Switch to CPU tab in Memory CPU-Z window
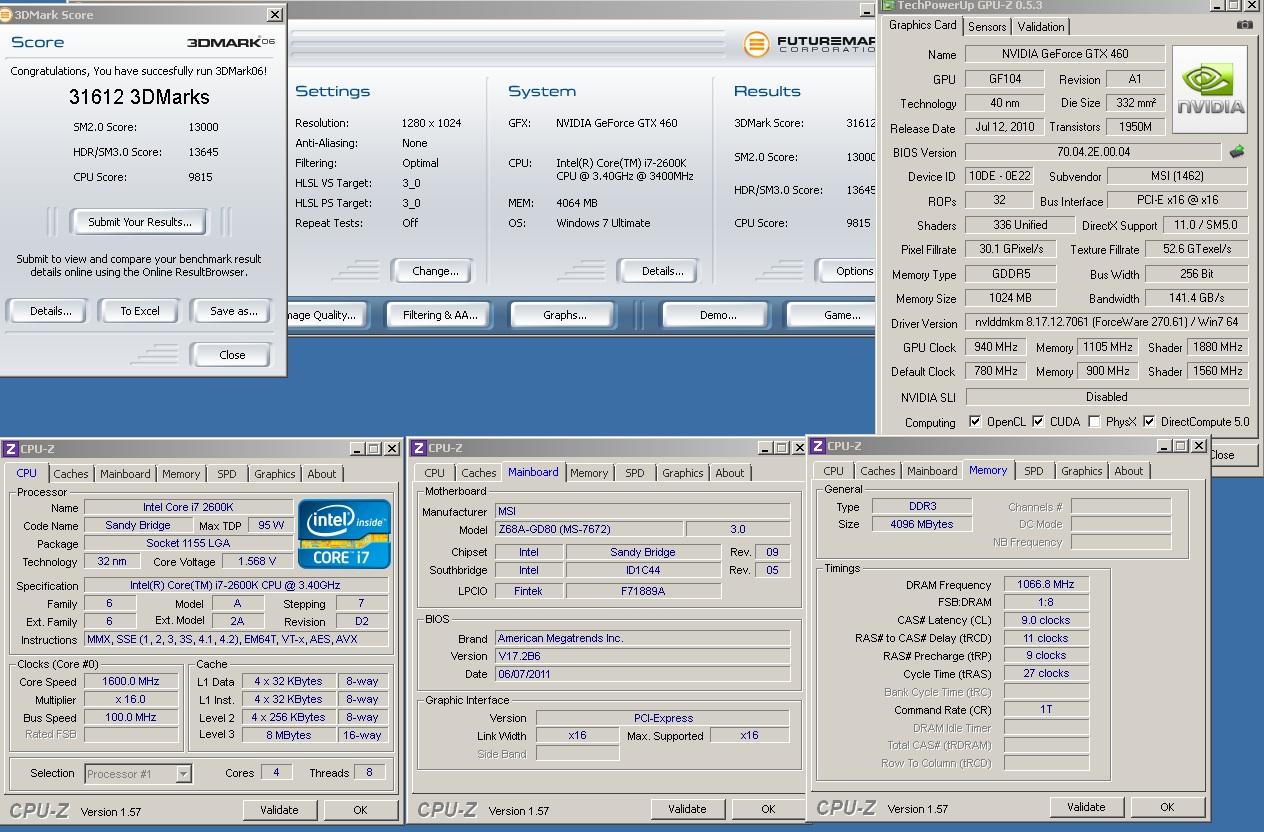 834,471
